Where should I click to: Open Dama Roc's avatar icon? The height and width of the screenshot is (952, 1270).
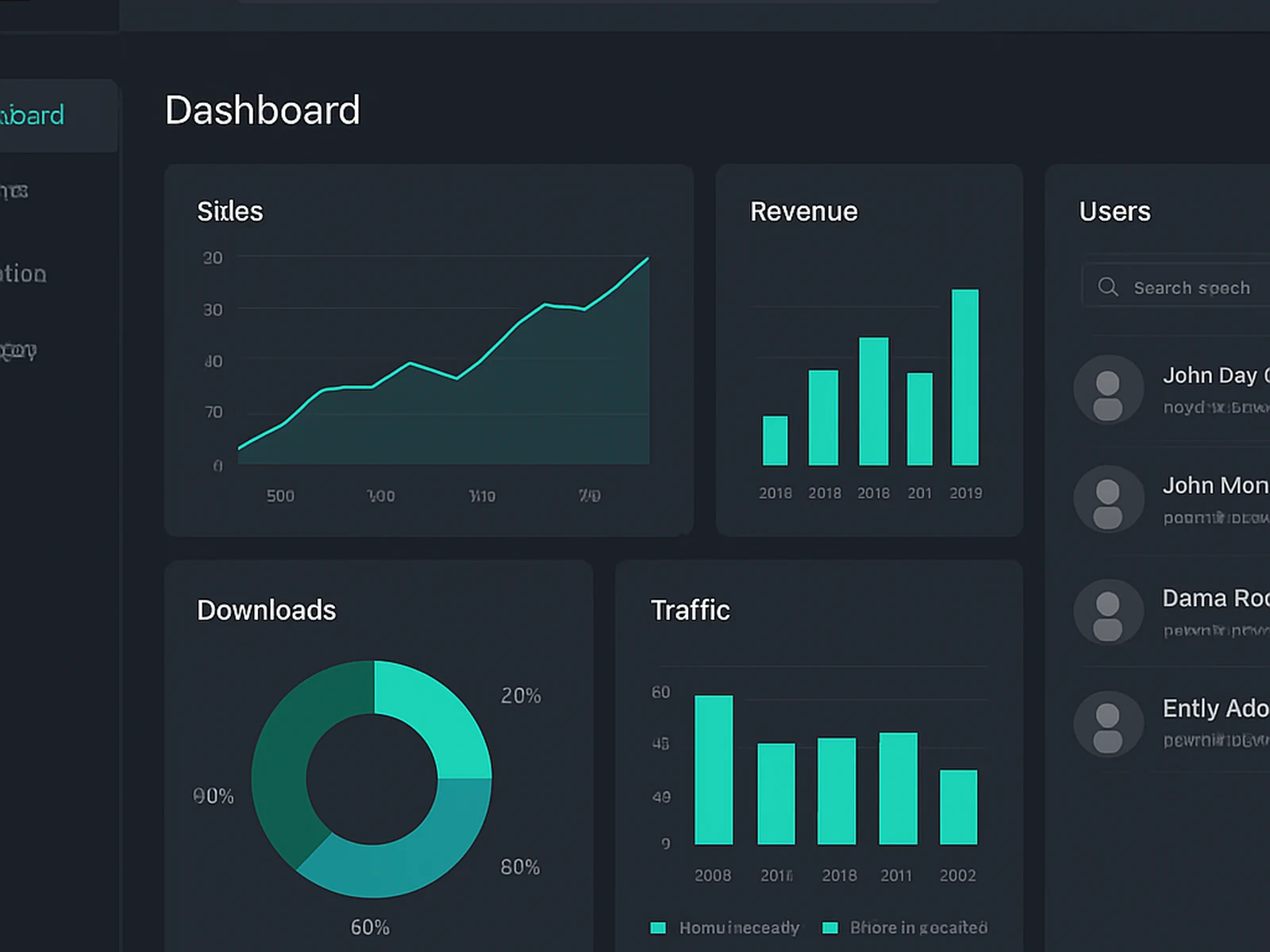(1108, 612)
